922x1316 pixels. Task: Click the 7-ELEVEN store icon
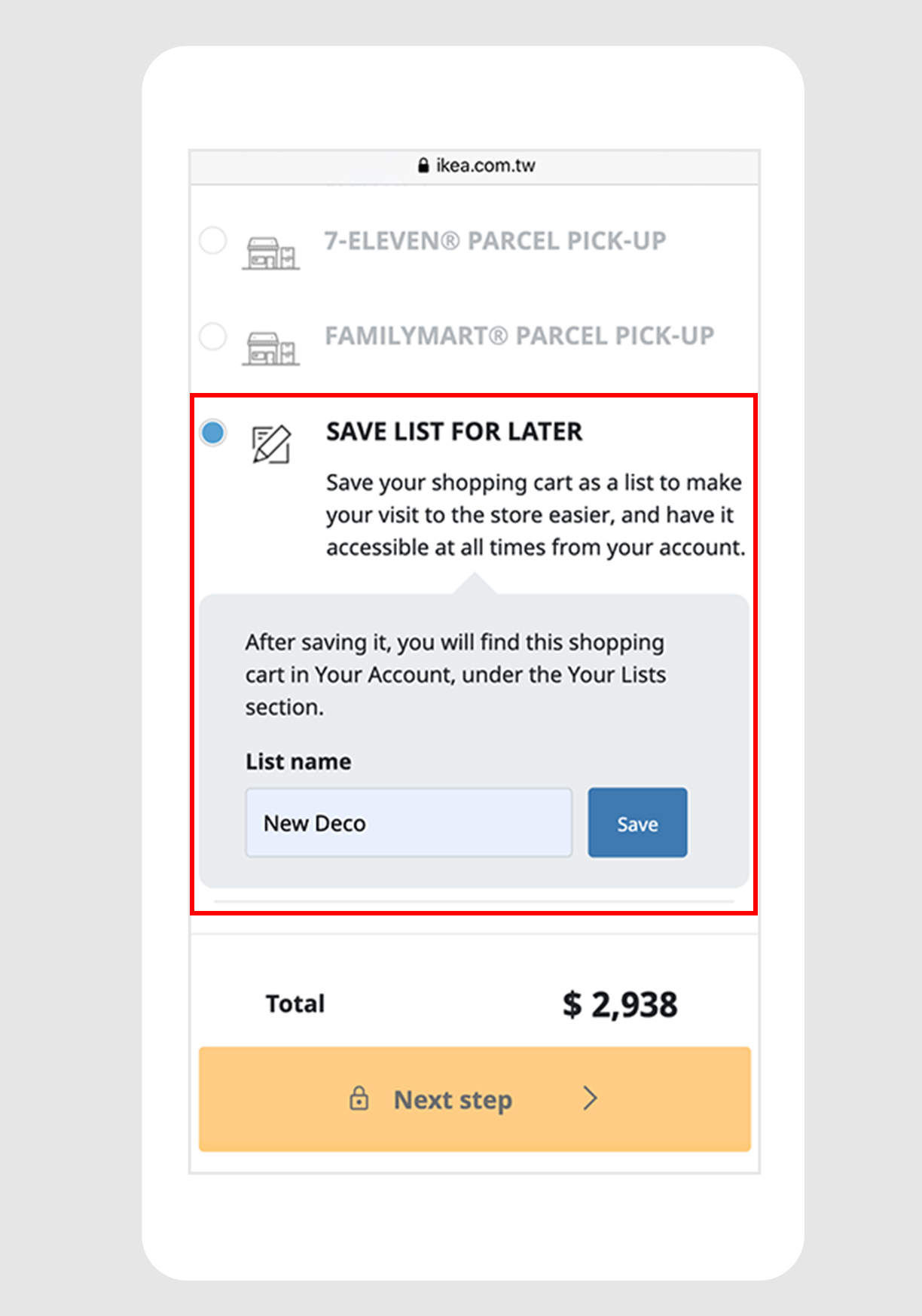(270, 254)
